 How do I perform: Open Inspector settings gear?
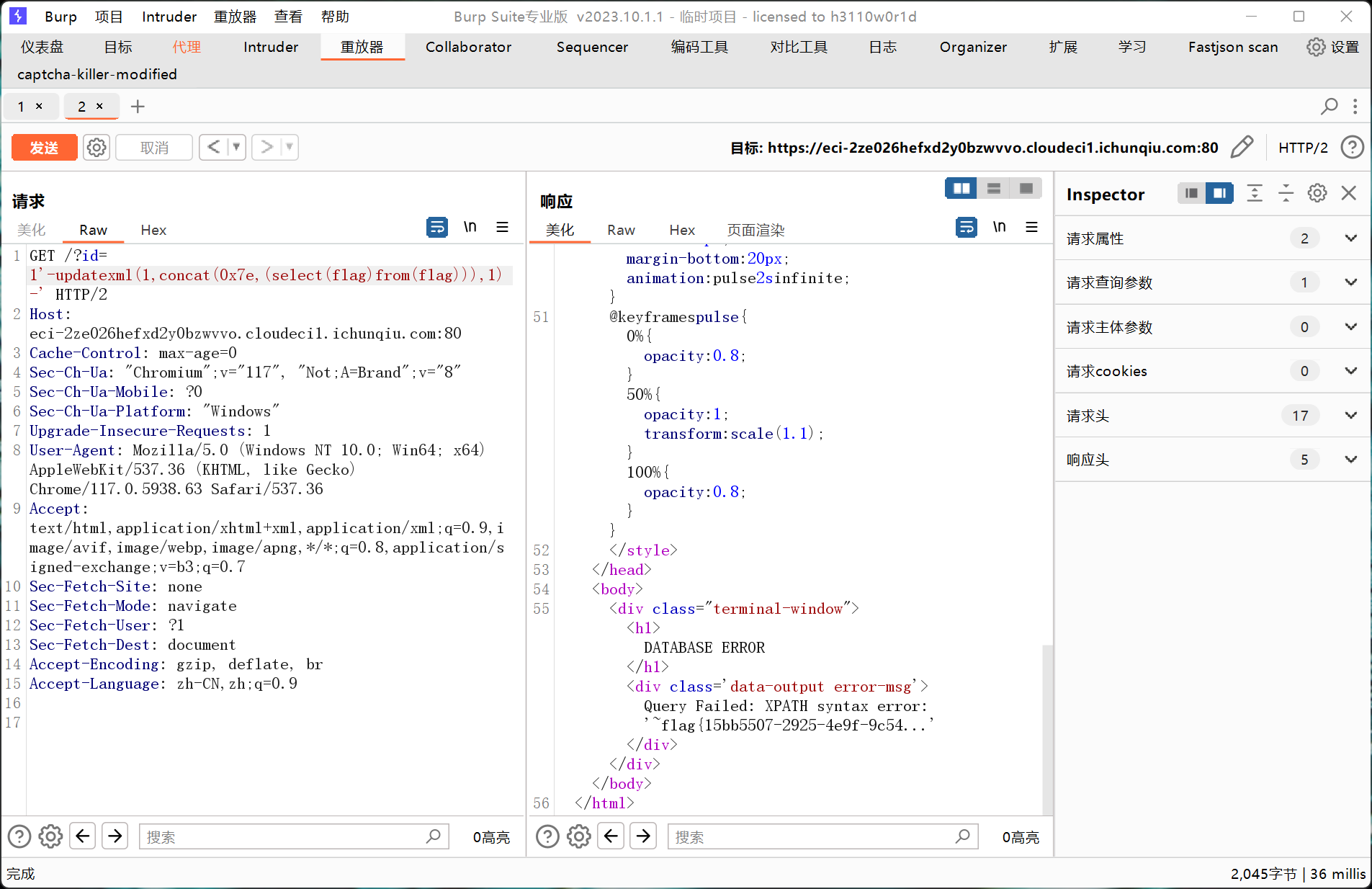point(1317,193)
